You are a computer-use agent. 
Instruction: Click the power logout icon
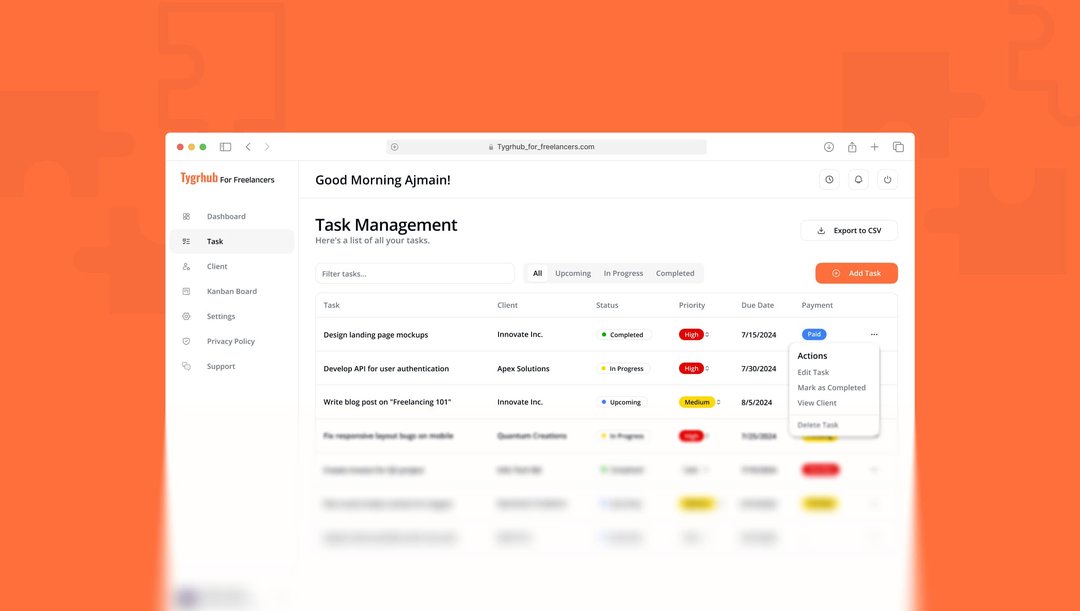click(x=887, y=180)
